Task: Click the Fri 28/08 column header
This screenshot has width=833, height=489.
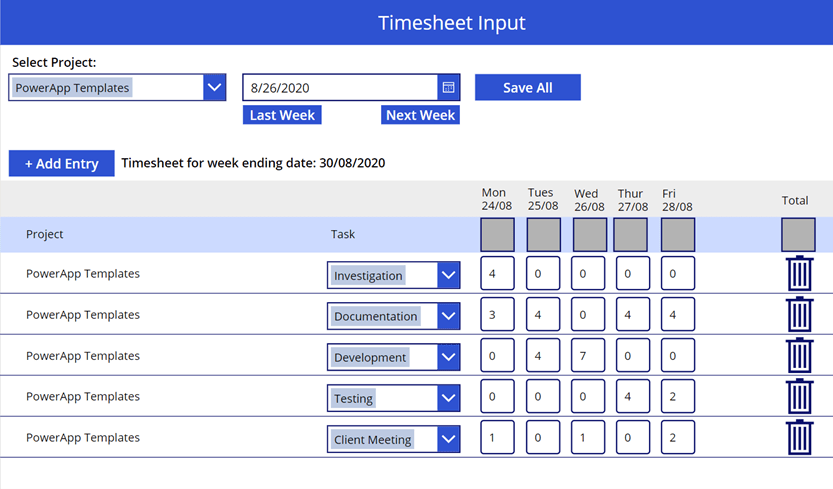Action: (677, 200)
